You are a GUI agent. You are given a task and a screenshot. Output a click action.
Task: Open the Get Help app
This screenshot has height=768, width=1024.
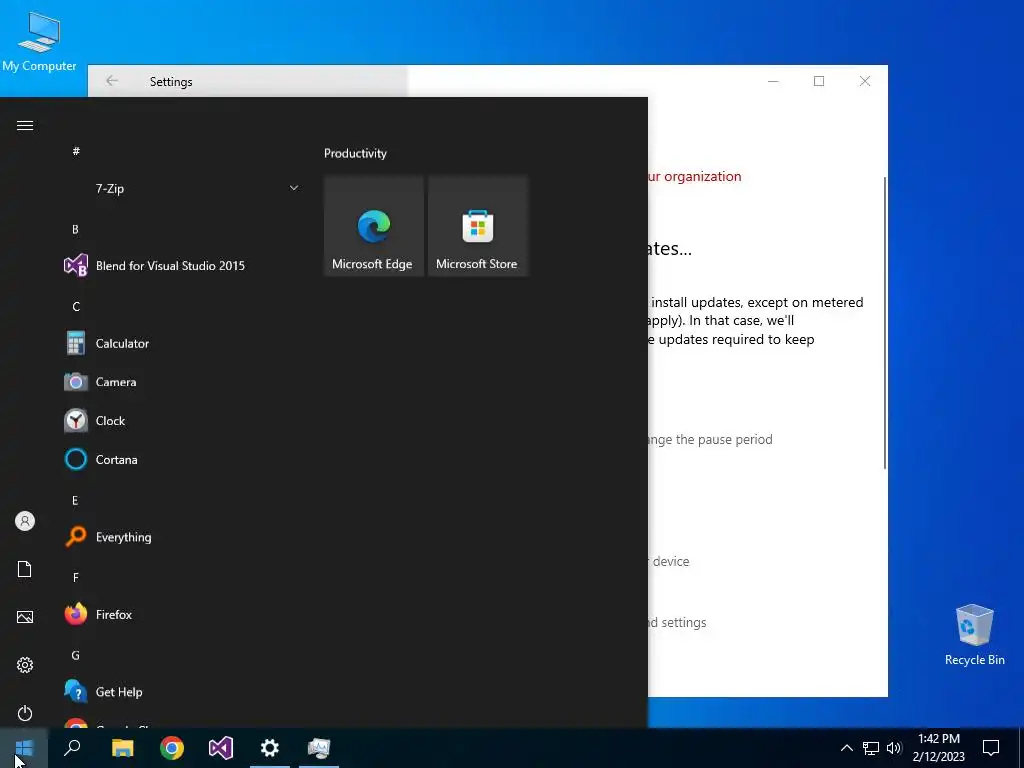[x=182, y=692]
